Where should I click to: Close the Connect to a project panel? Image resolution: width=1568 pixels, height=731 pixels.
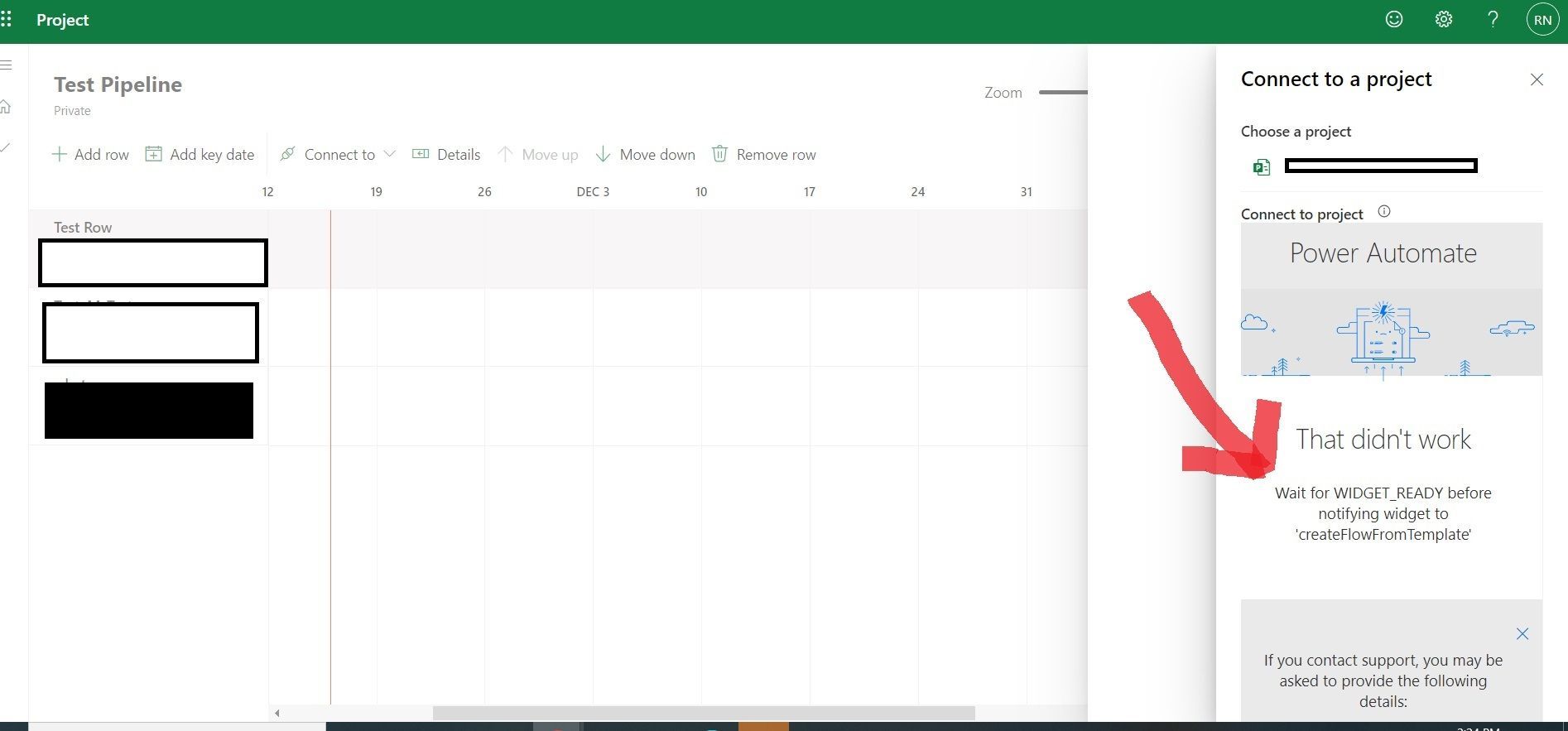1537,79
